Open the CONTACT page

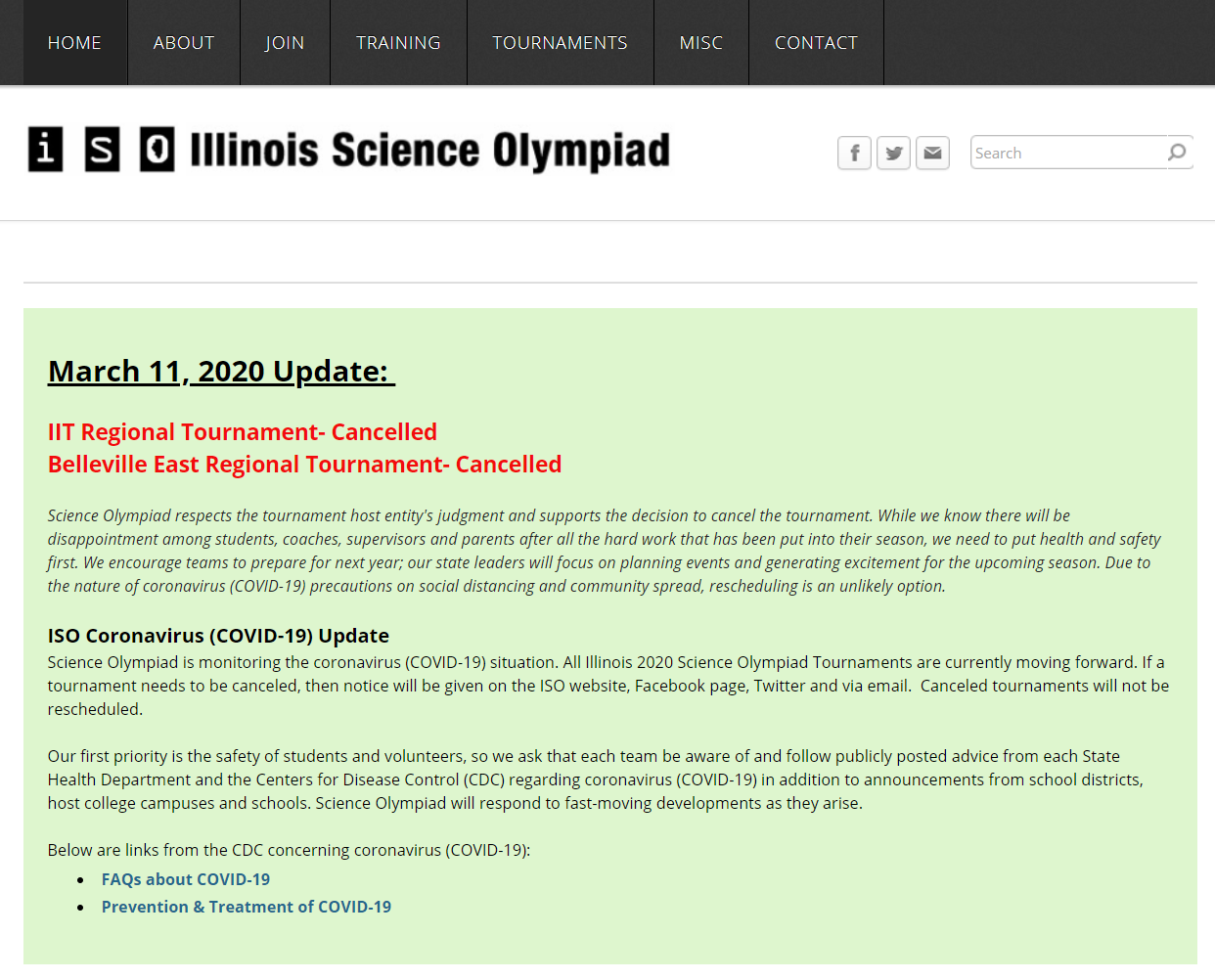[816, 43]
